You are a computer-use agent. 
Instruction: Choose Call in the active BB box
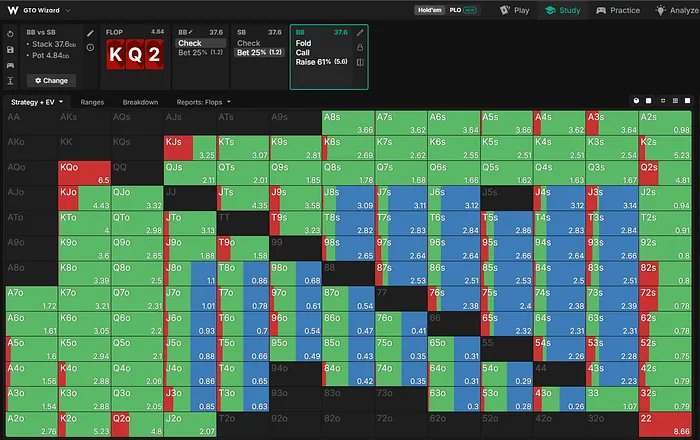(x=303, y=53)
